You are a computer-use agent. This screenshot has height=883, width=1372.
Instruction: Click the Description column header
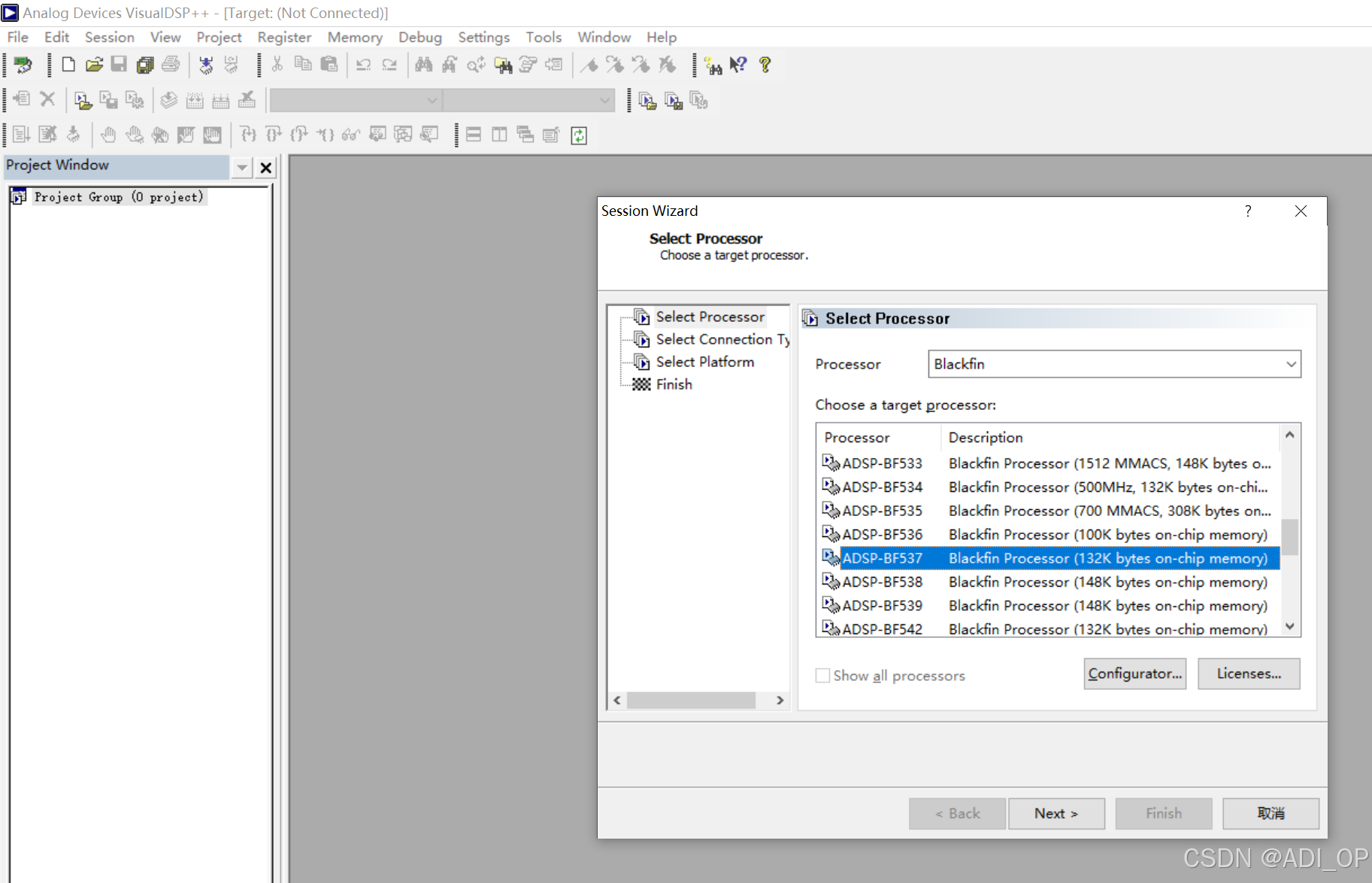click(1110, 437)
